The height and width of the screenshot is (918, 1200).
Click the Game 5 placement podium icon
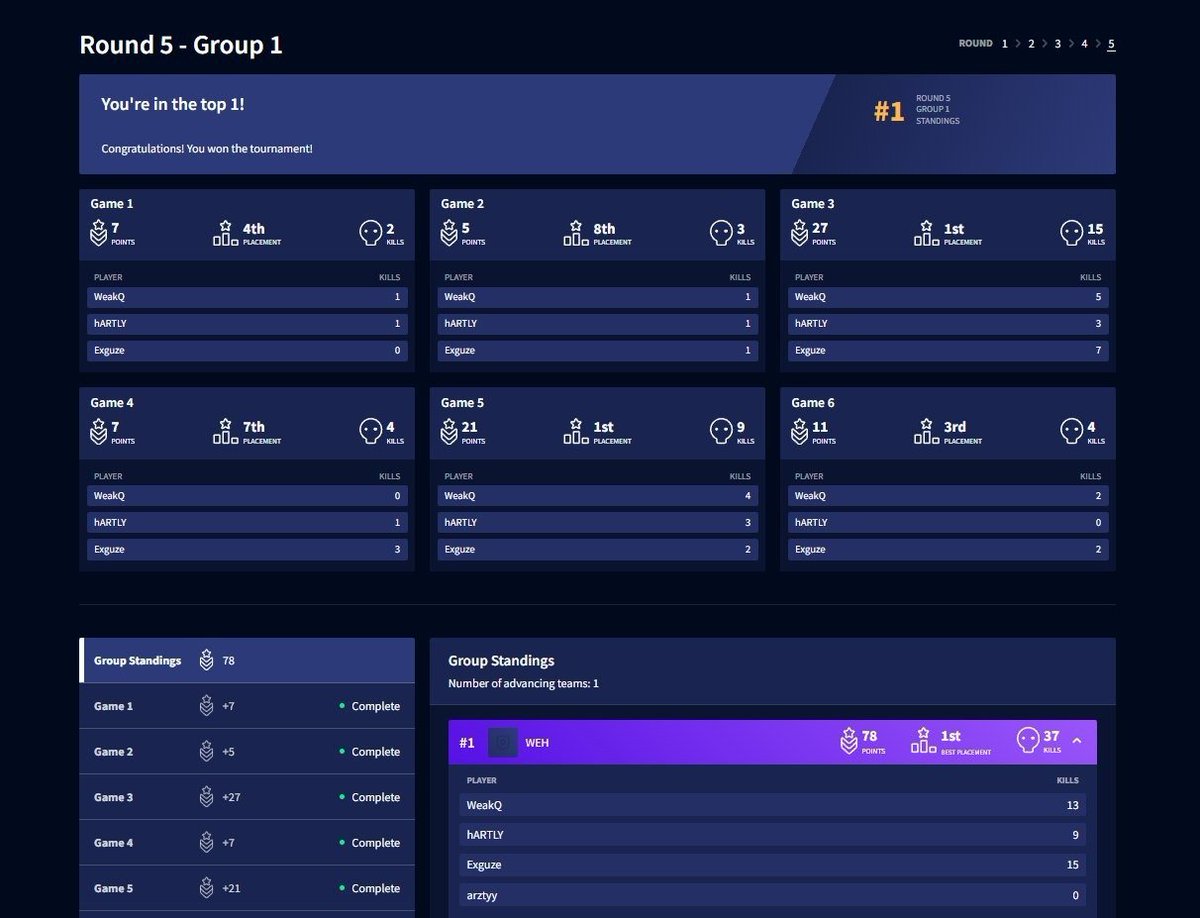tap(576, 432)
